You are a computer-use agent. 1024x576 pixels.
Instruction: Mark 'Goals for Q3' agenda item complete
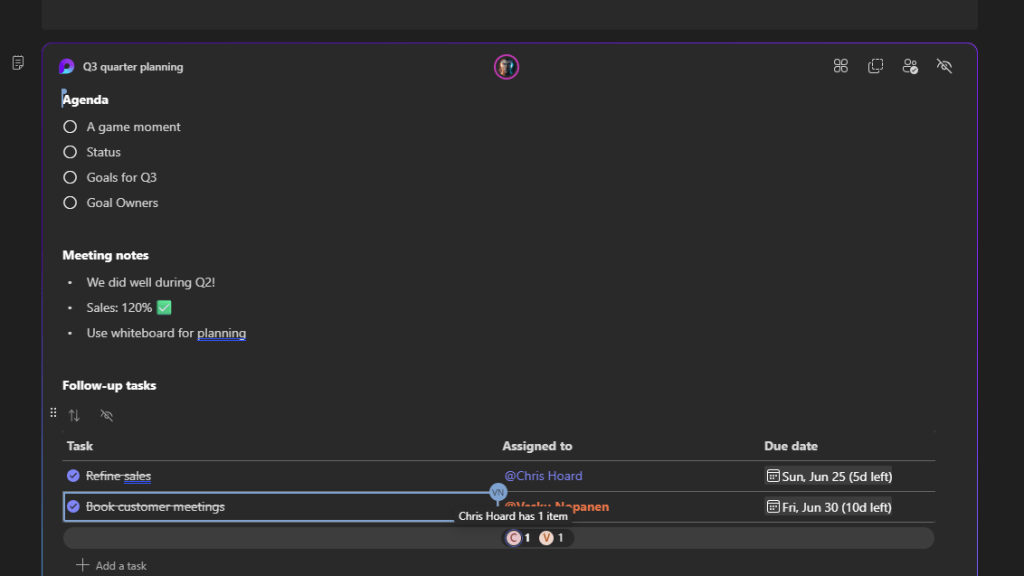pyautogui.click(x=70, y=177)
